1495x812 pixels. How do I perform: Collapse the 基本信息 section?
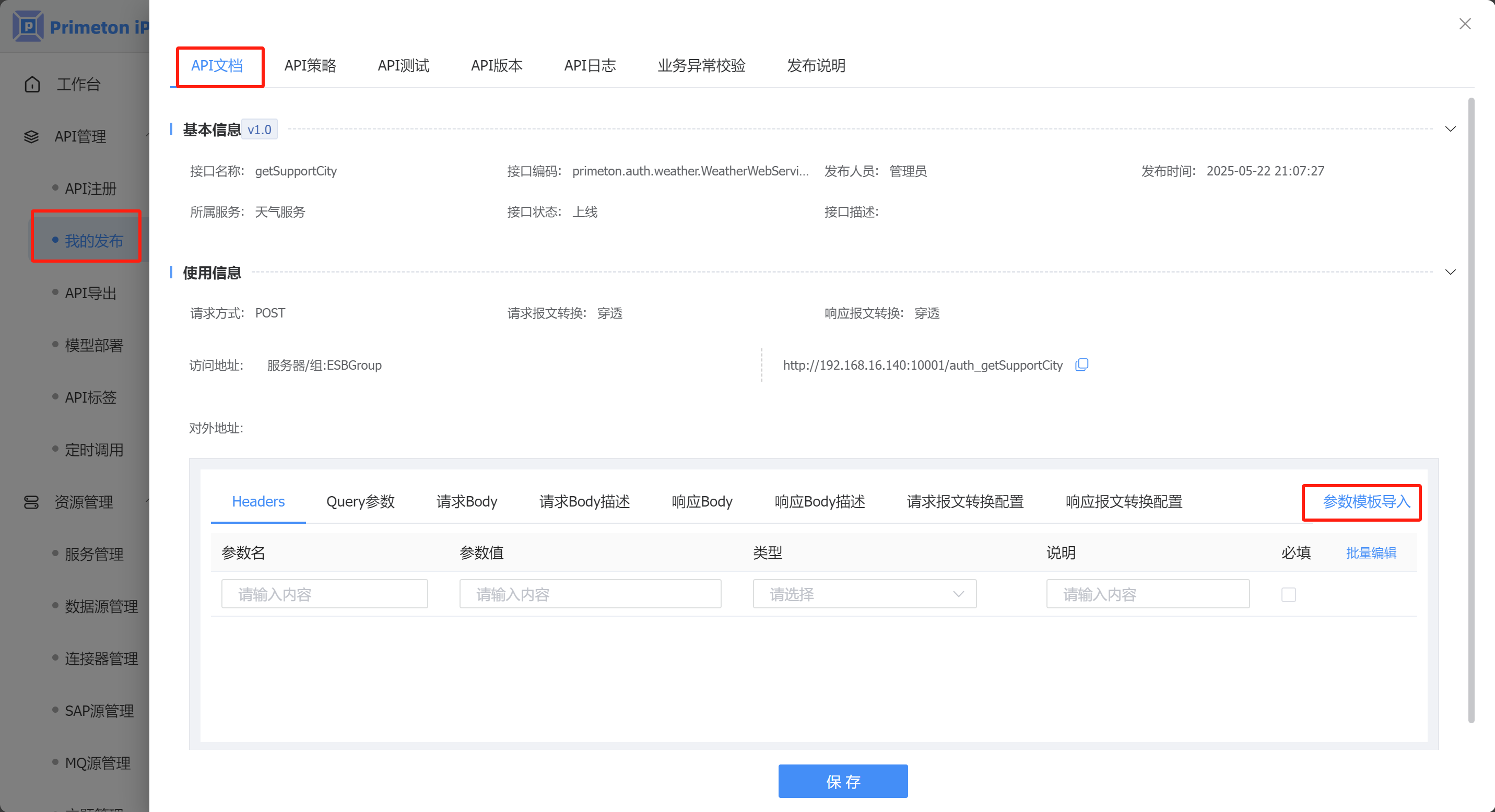(x=1450, y=129)
